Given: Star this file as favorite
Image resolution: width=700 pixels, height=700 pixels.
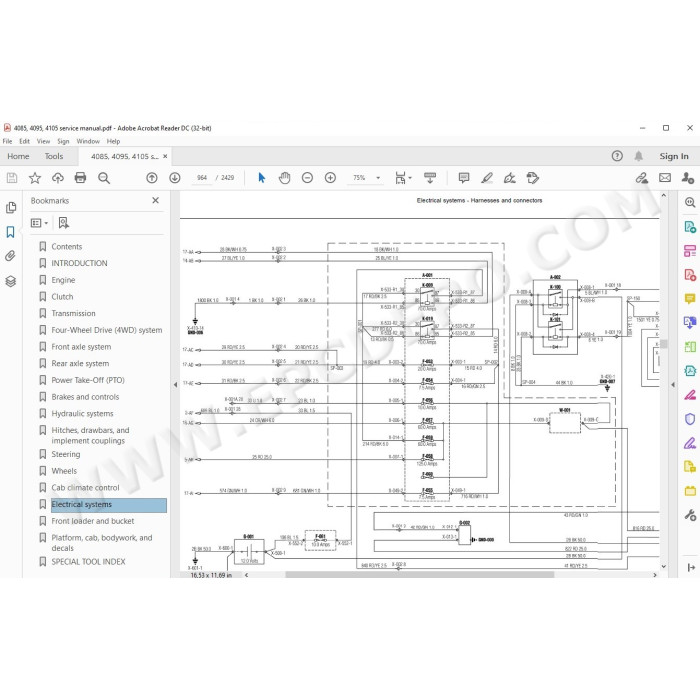Looking at the screenshot, I should (35, 178).
